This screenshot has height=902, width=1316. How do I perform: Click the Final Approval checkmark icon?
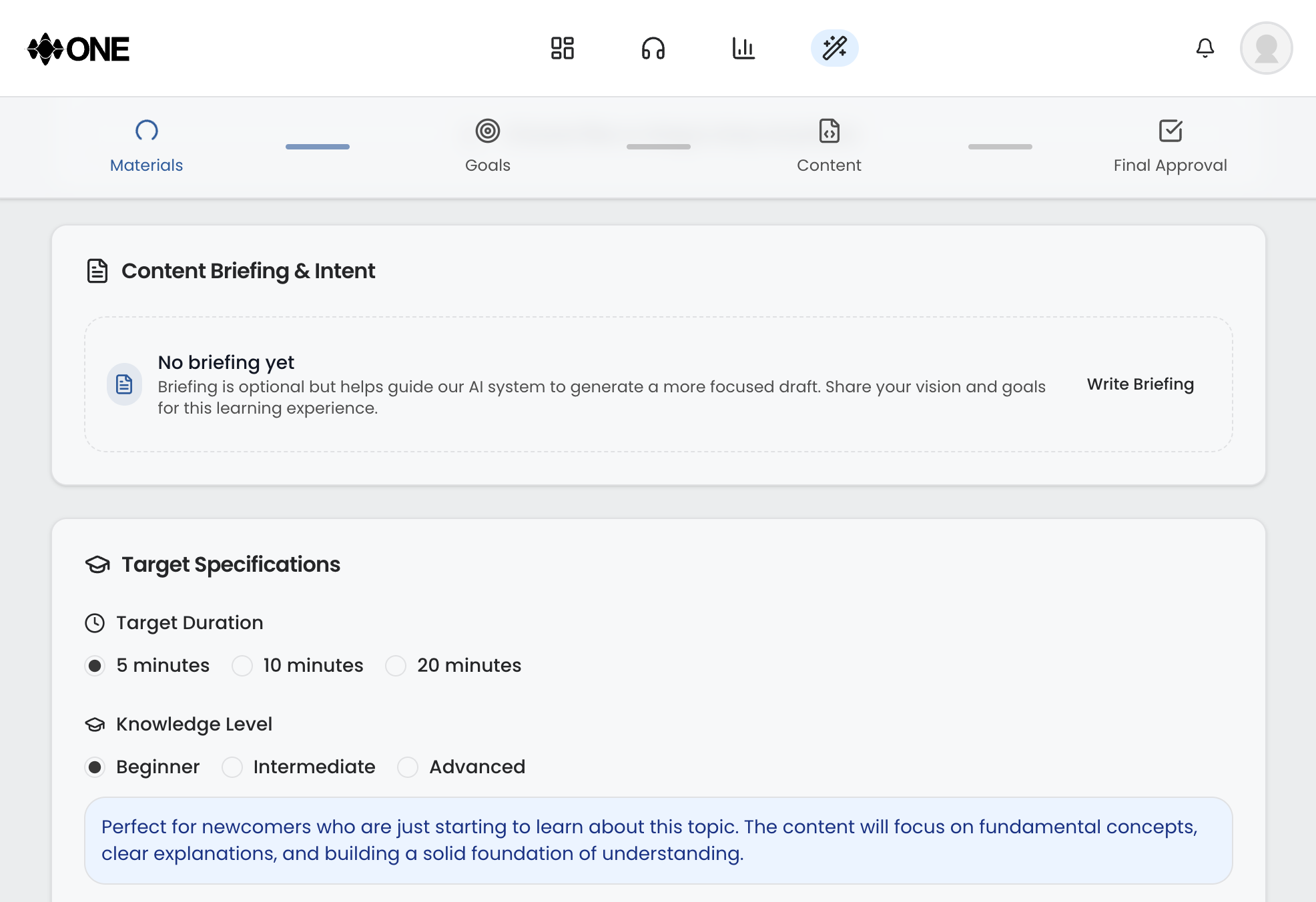tap(1169, 130)
